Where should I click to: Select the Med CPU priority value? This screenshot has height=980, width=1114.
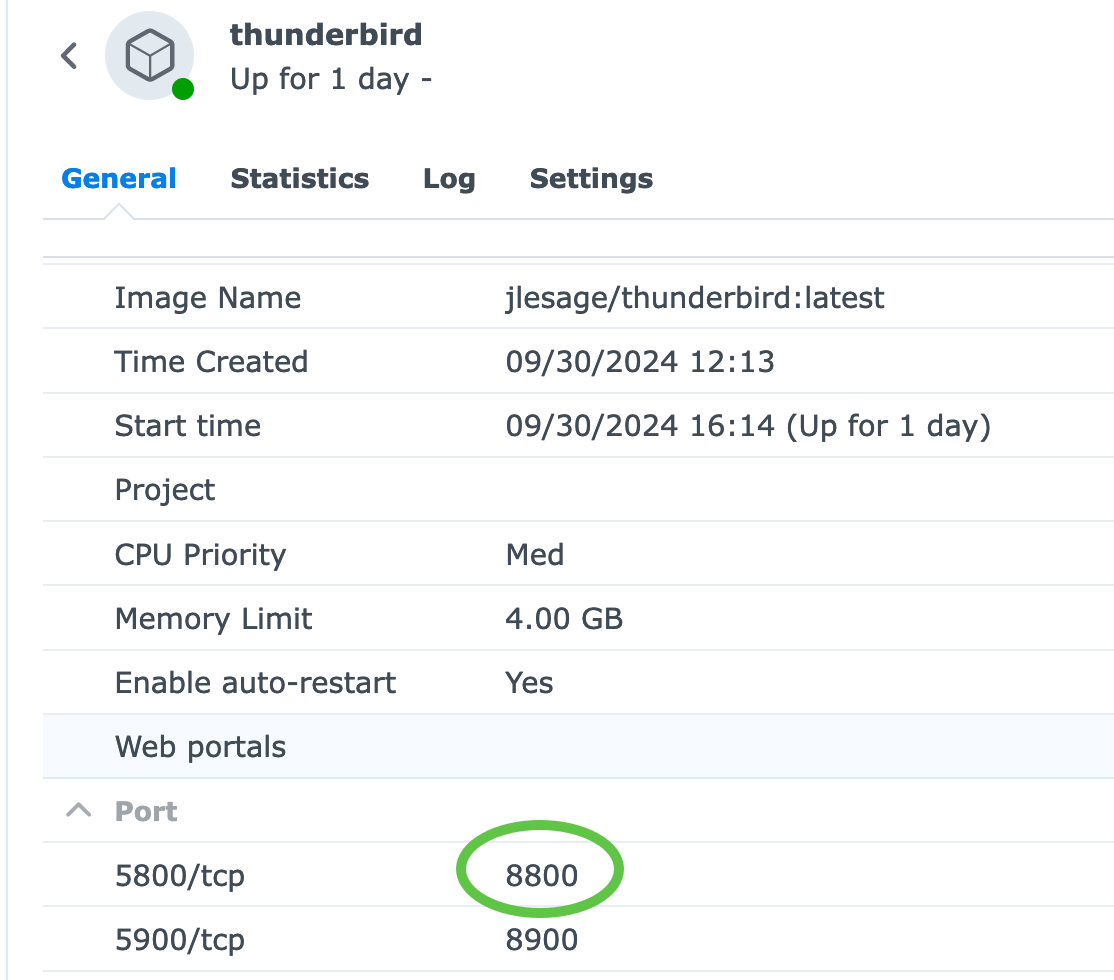[x=535, y=554]
